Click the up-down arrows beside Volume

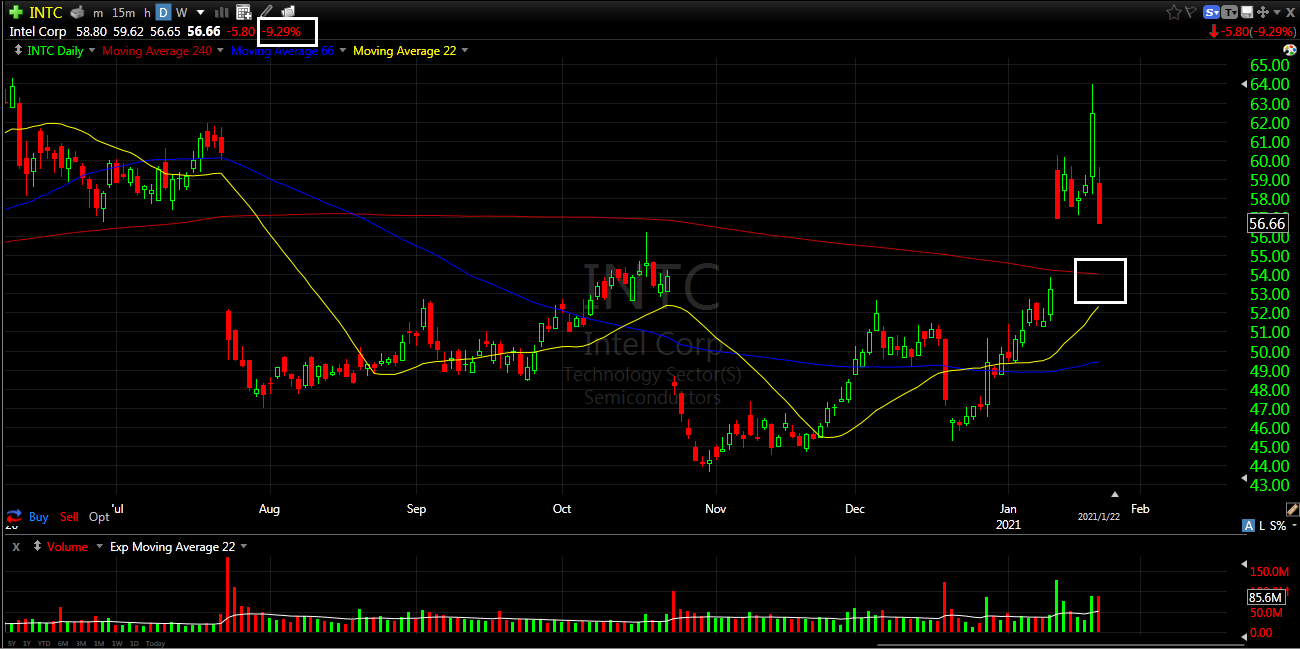point(39,547)
